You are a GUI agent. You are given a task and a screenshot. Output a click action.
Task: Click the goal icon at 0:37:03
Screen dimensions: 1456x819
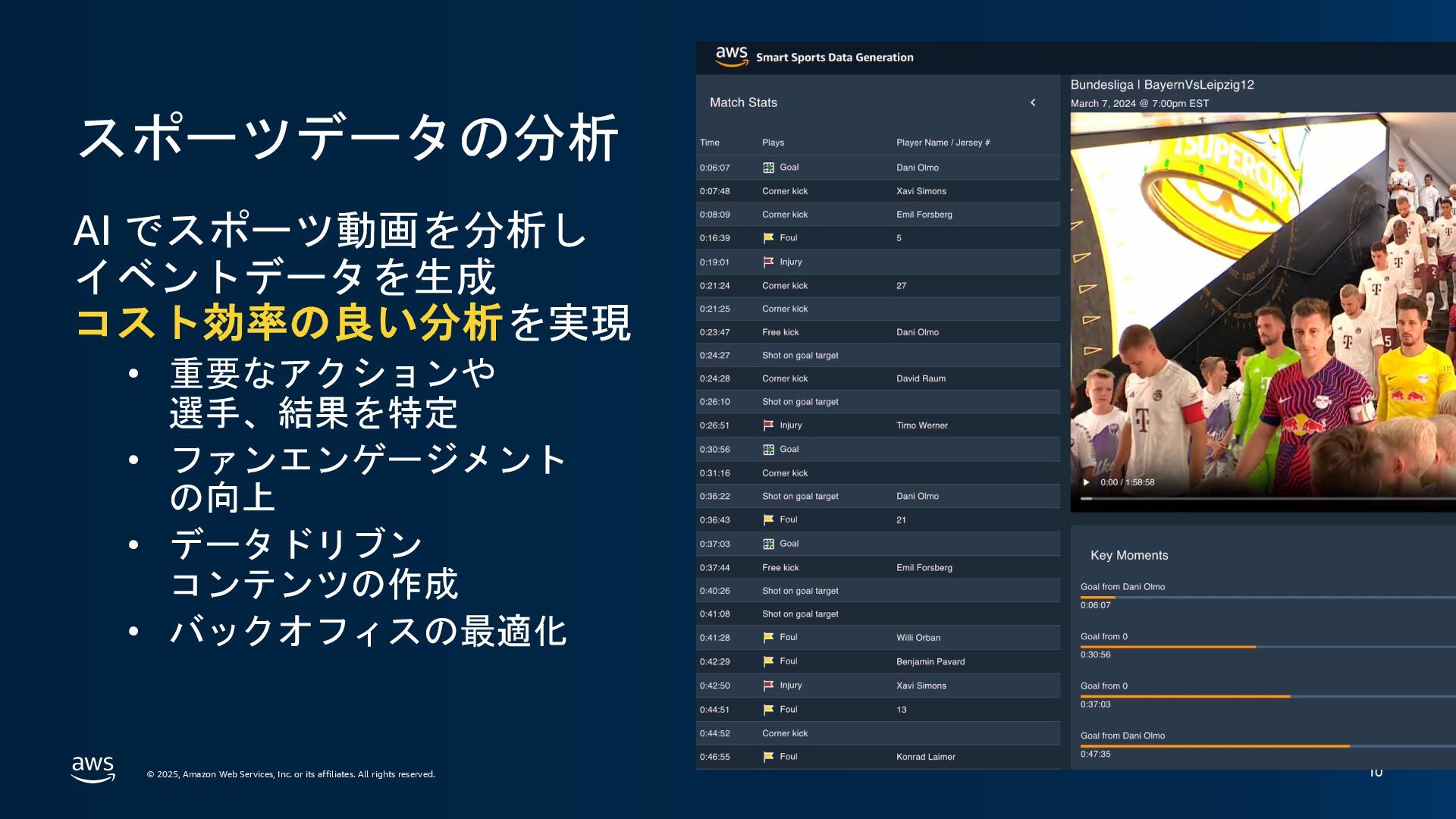[768, 544]
